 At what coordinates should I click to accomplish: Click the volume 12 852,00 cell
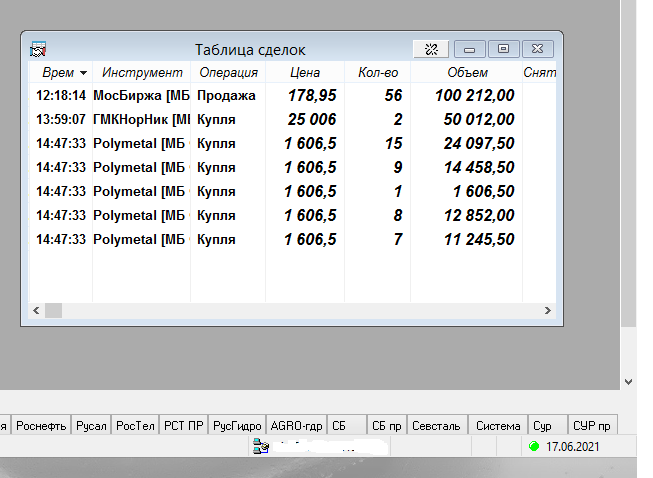[x=467, y=215]
